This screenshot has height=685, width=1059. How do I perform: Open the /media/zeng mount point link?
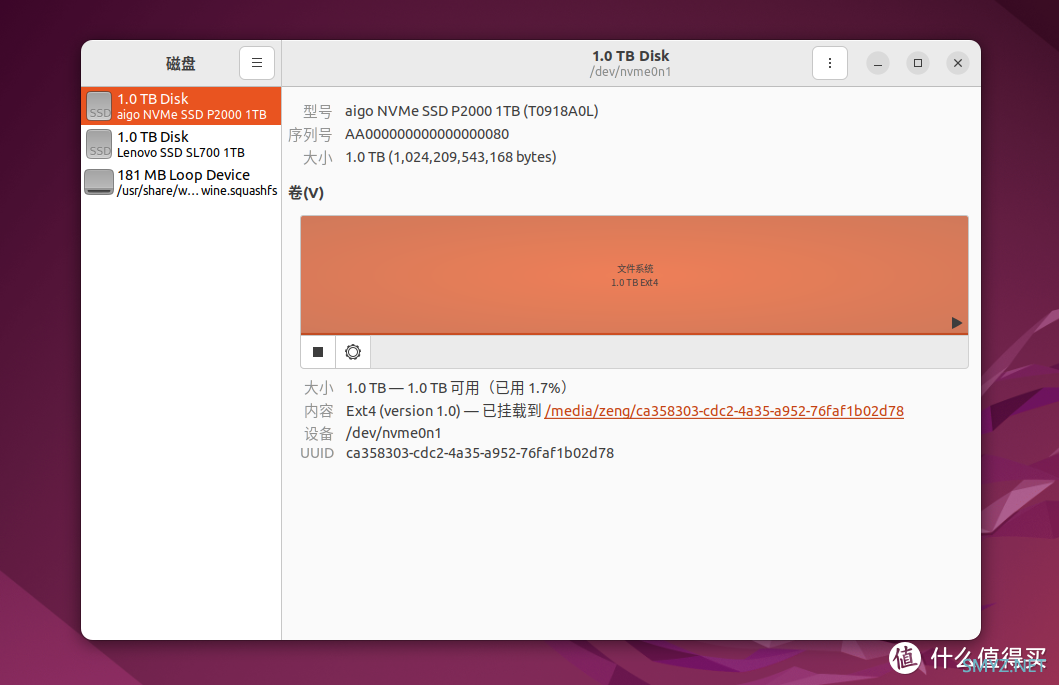point(724,411)
